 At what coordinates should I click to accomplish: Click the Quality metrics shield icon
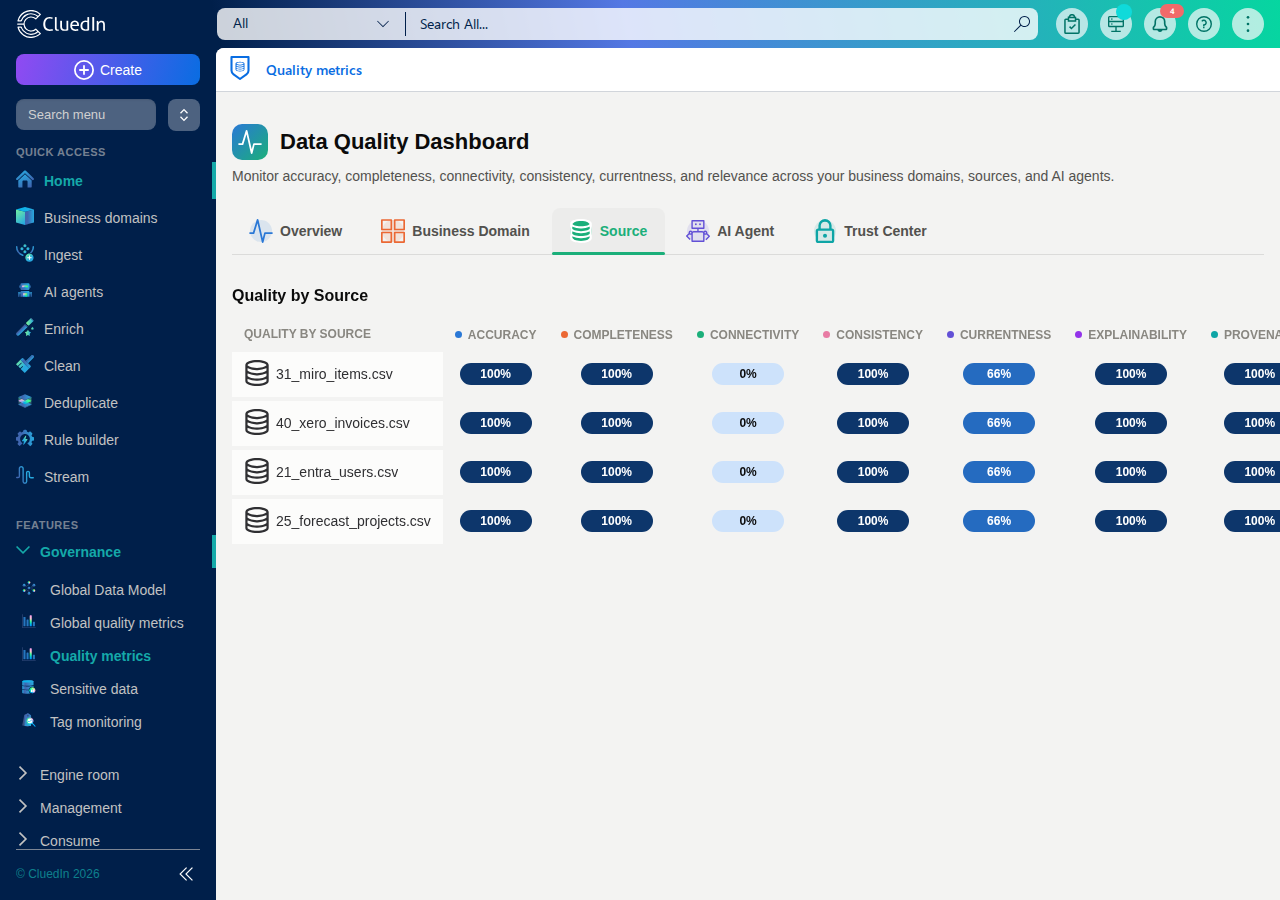tap(240, 68)
